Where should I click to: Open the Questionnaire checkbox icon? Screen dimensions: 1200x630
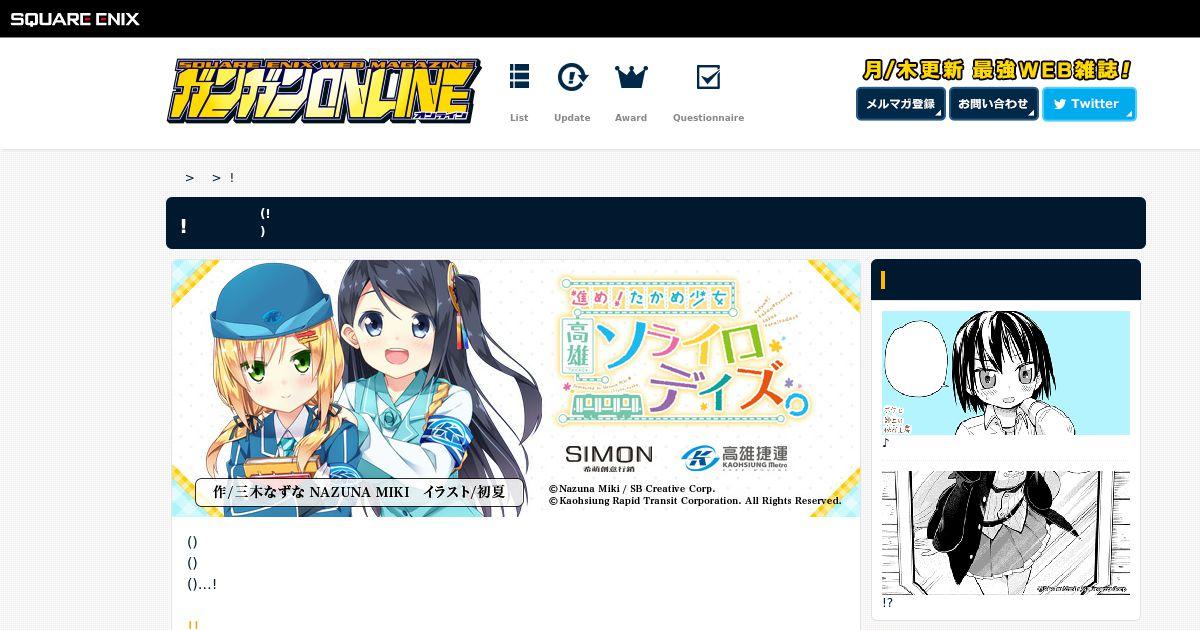coord(708,77)
